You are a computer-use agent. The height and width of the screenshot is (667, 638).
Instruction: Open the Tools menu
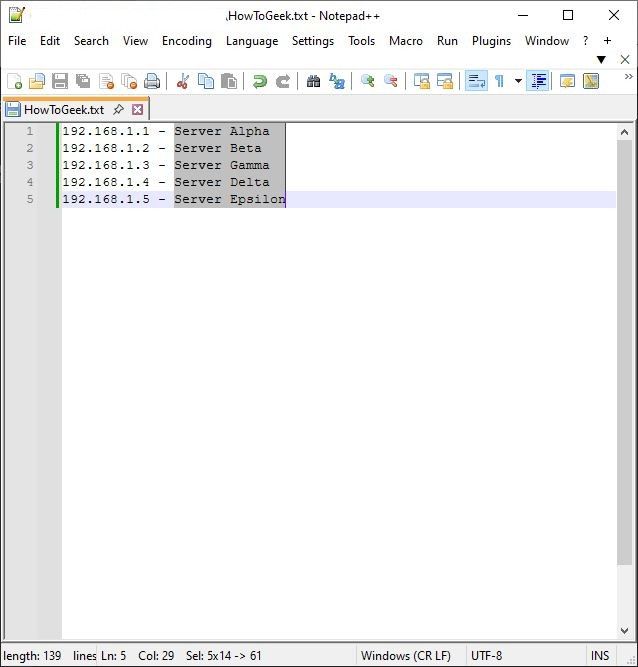click(x=362, y=41)
